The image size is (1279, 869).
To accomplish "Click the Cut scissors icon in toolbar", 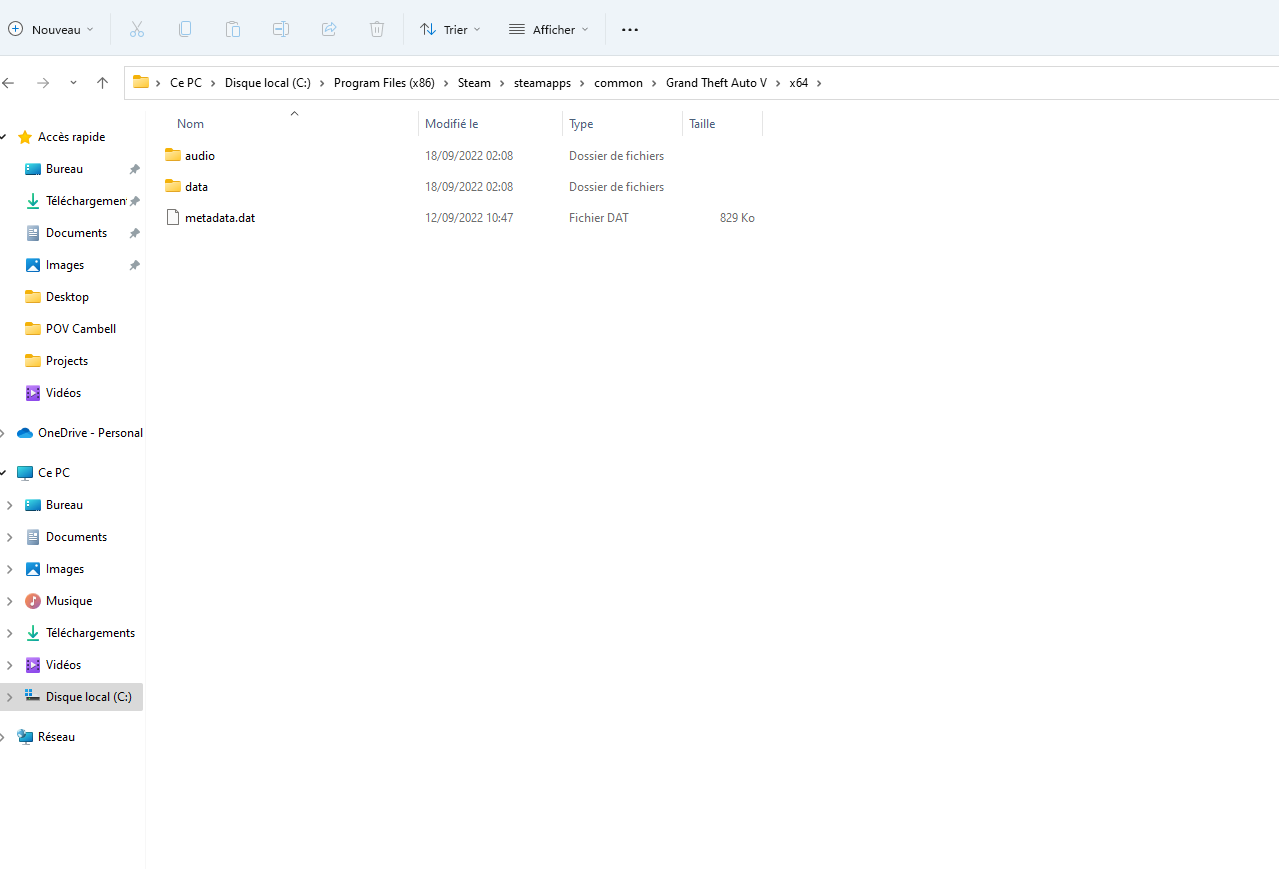I will [x=137, y=30].
